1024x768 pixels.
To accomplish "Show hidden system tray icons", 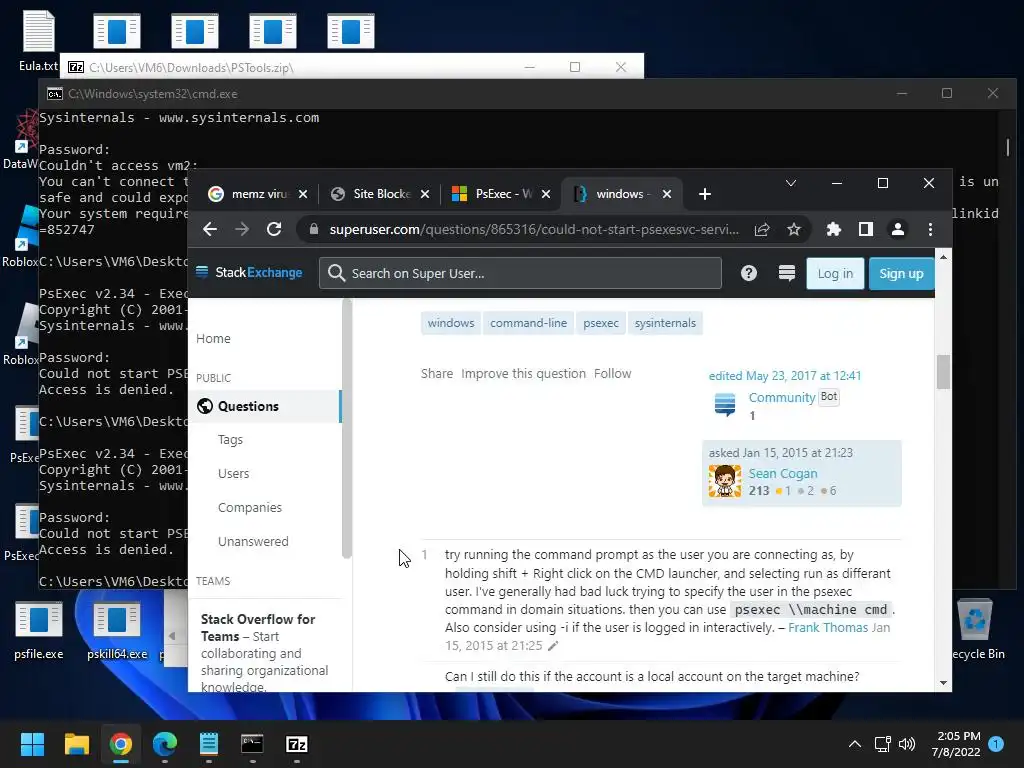I will pyautogui.click(x=854, y=744).
